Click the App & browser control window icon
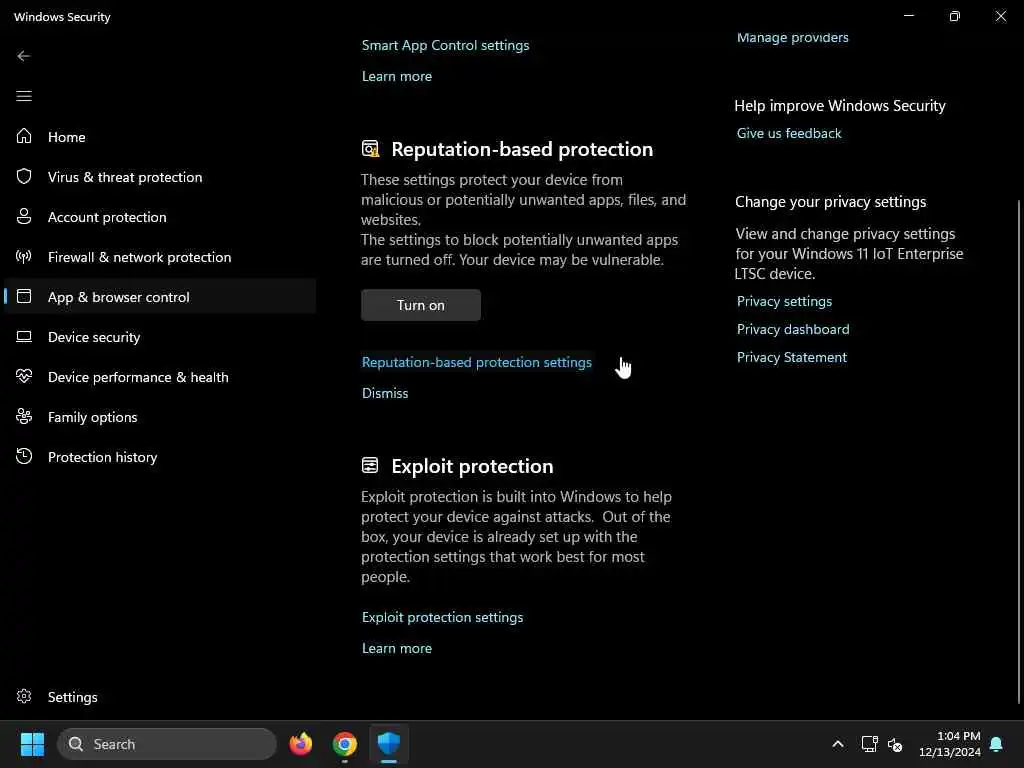The image size is (1024, 768). (24, 296)
